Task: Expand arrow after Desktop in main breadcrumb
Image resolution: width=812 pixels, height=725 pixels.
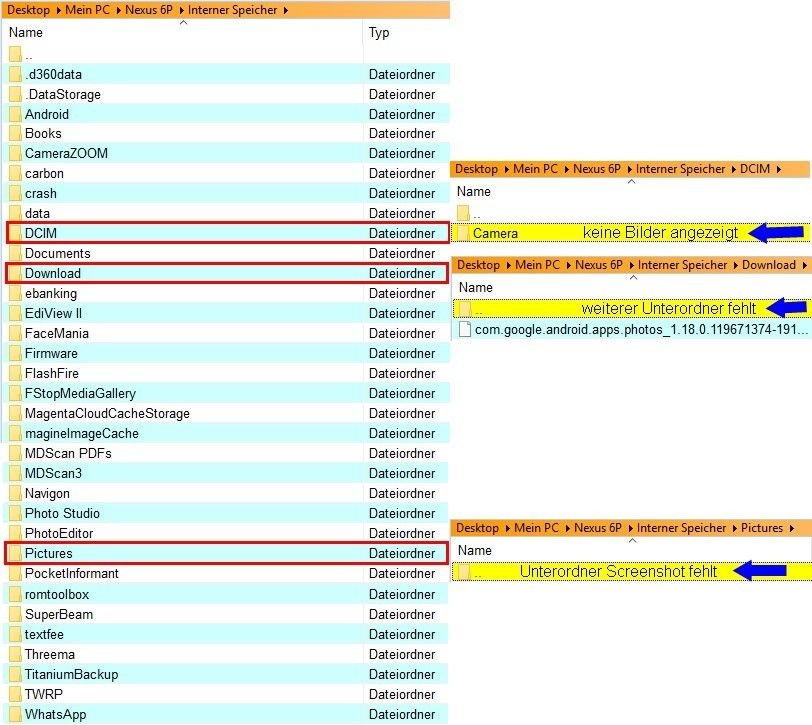Action: pos(59,10)
